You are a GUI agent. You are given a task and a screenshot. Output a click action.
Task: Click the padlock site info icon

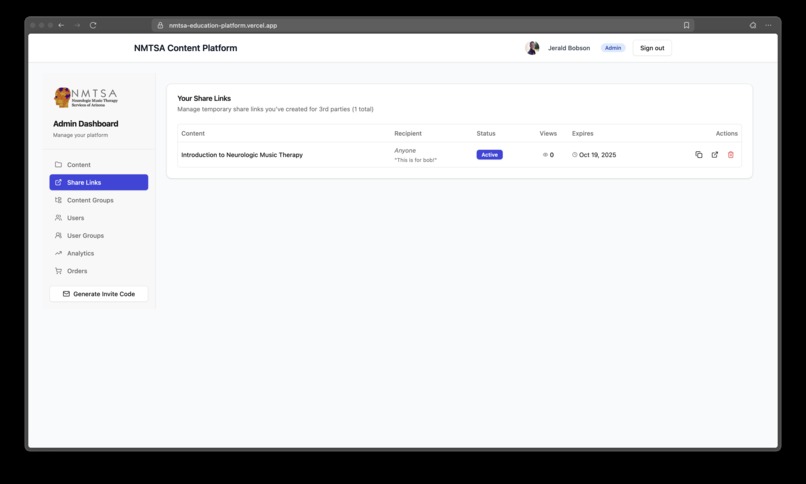click(160, 25)
